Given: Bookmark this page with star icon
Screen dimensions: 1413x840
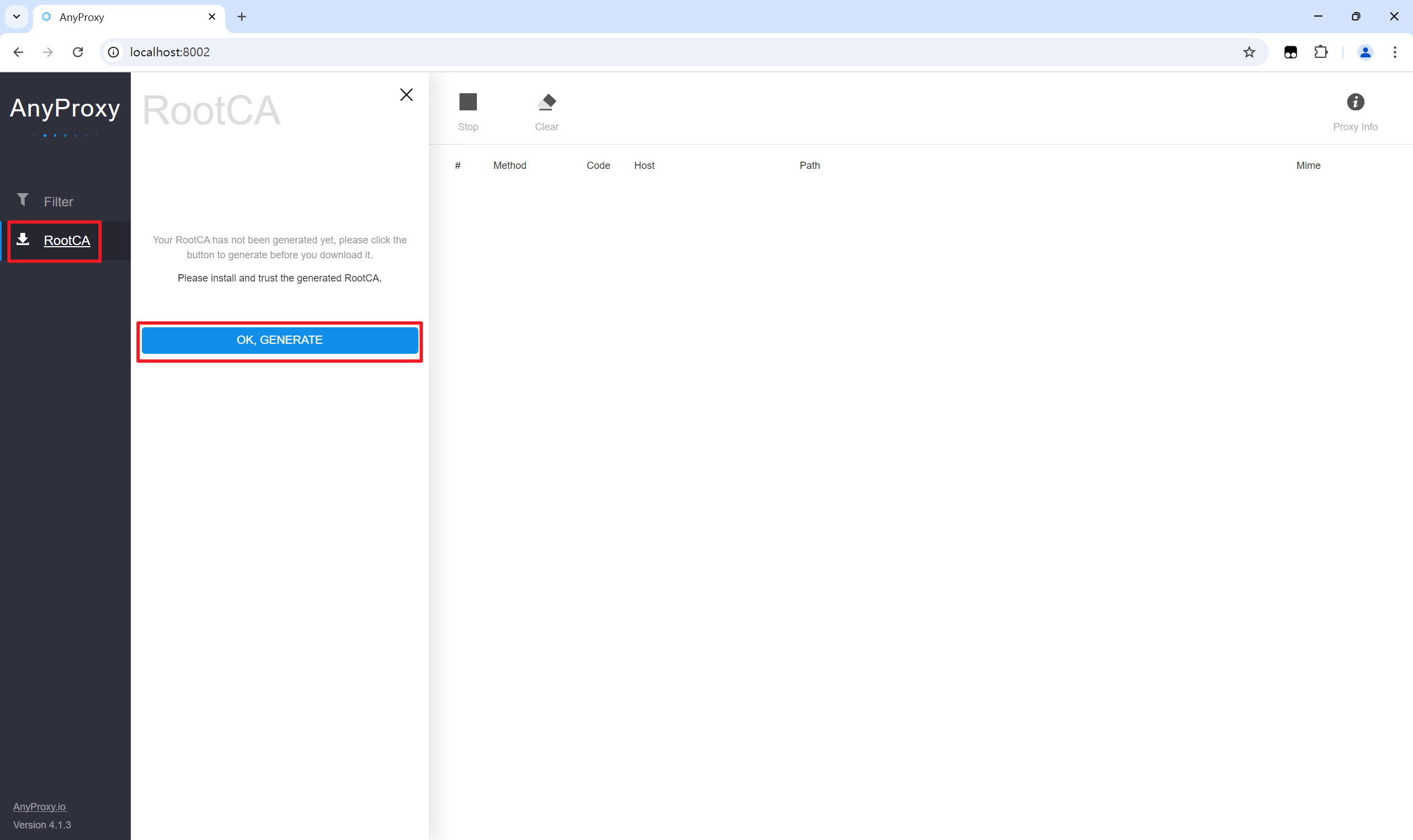Looking at the screenshot, I should [1249, 52].
